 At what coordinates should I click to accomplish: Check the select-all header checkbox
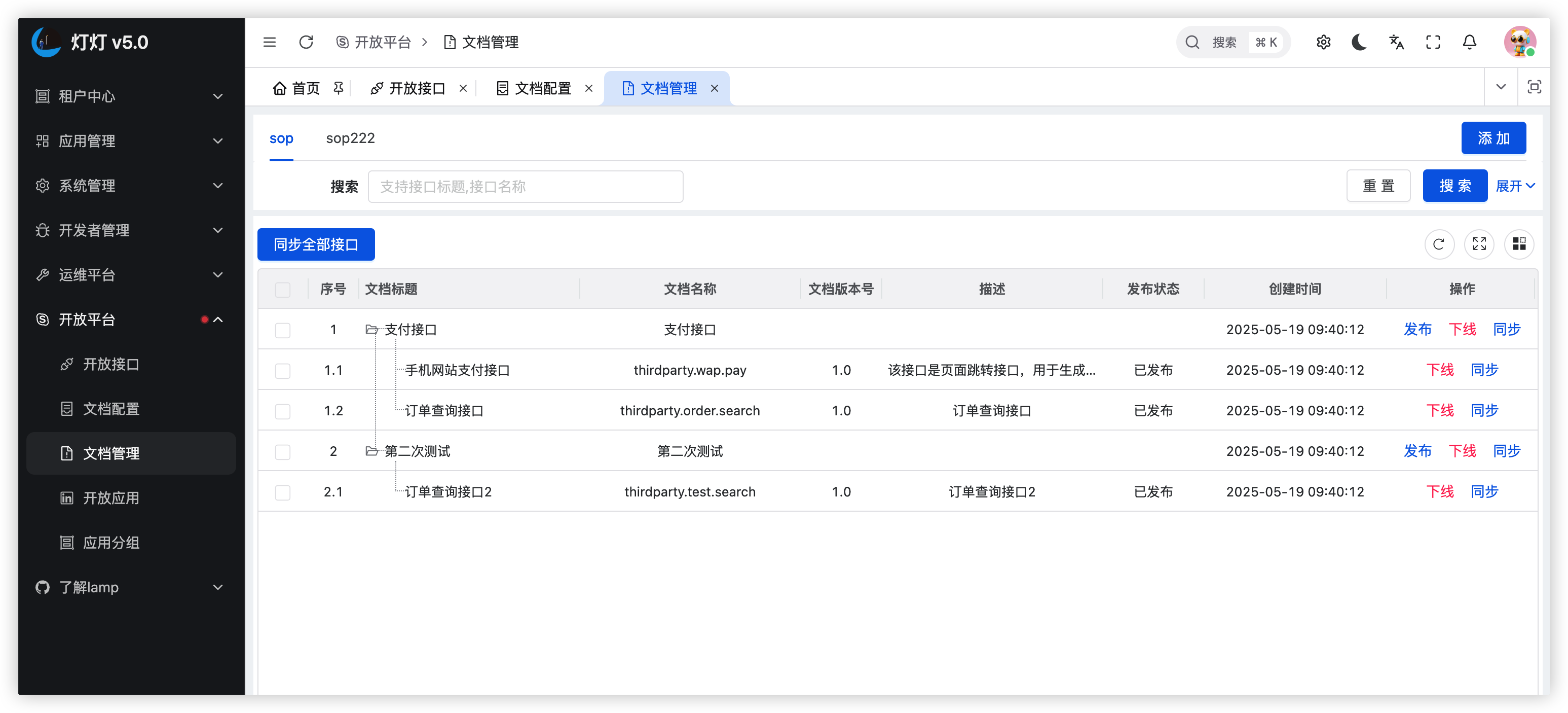tap(282, 289)
